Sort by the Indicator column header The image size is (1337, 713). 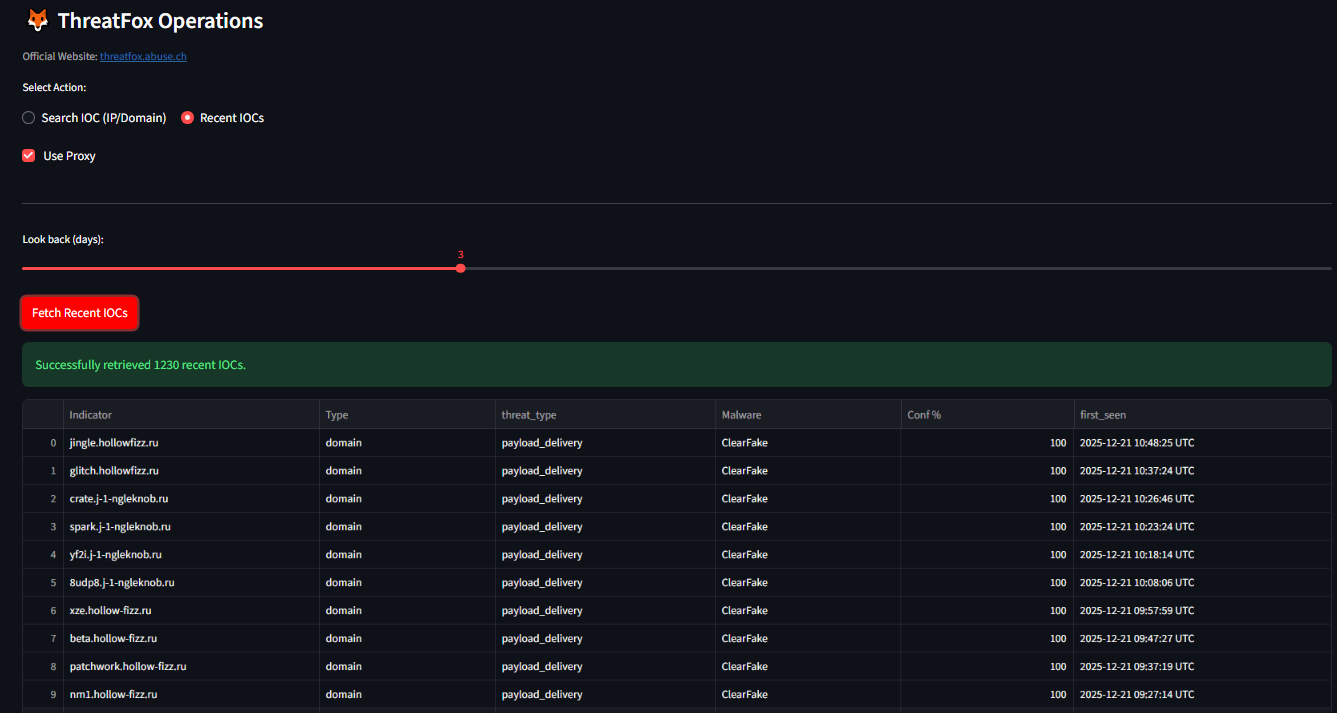[x=192, y=415]
